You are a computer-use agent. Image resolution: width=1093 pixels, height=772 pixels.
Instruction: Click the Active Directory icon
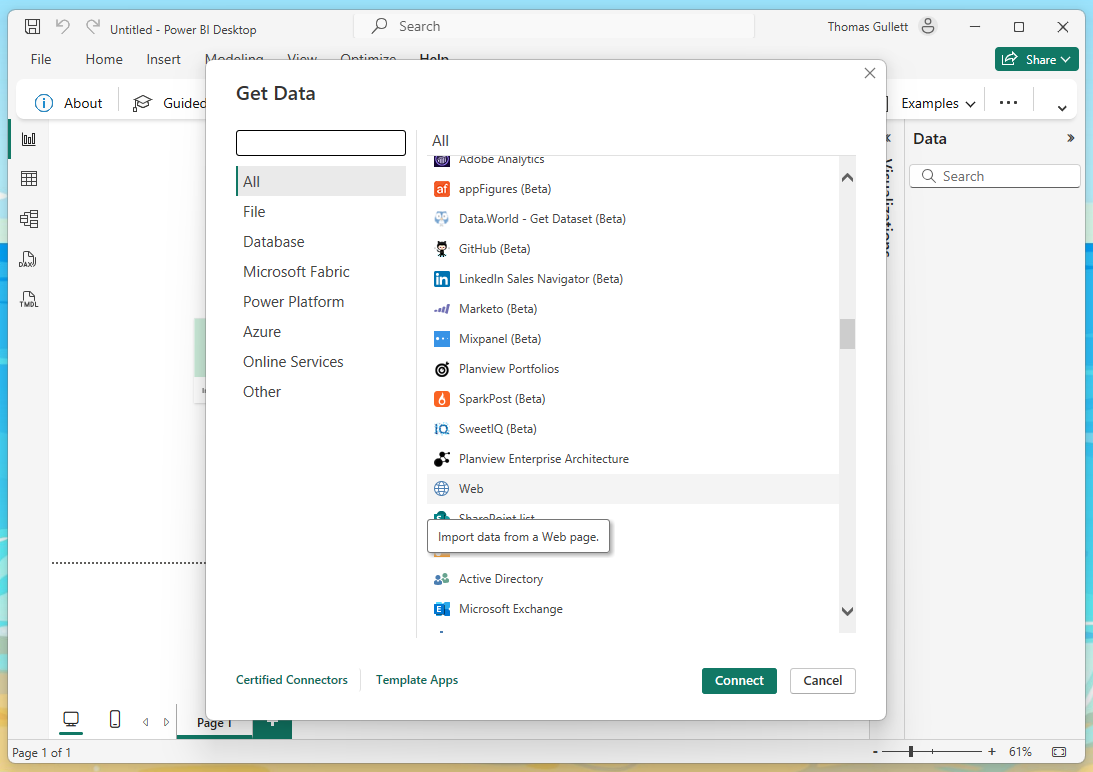[x=442, y=579]
